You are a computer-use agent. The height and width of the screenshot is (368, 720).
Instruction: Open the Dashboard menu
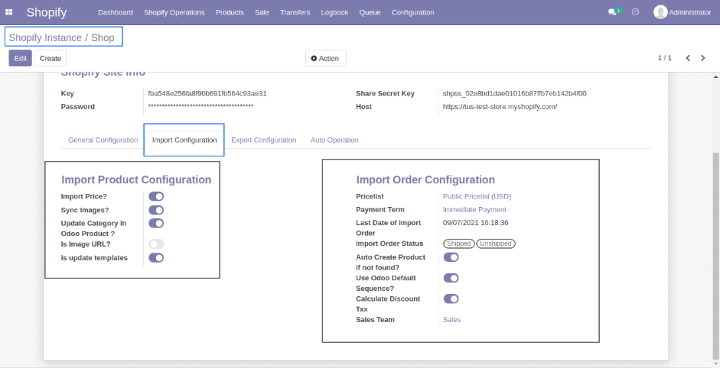point(115,12)
